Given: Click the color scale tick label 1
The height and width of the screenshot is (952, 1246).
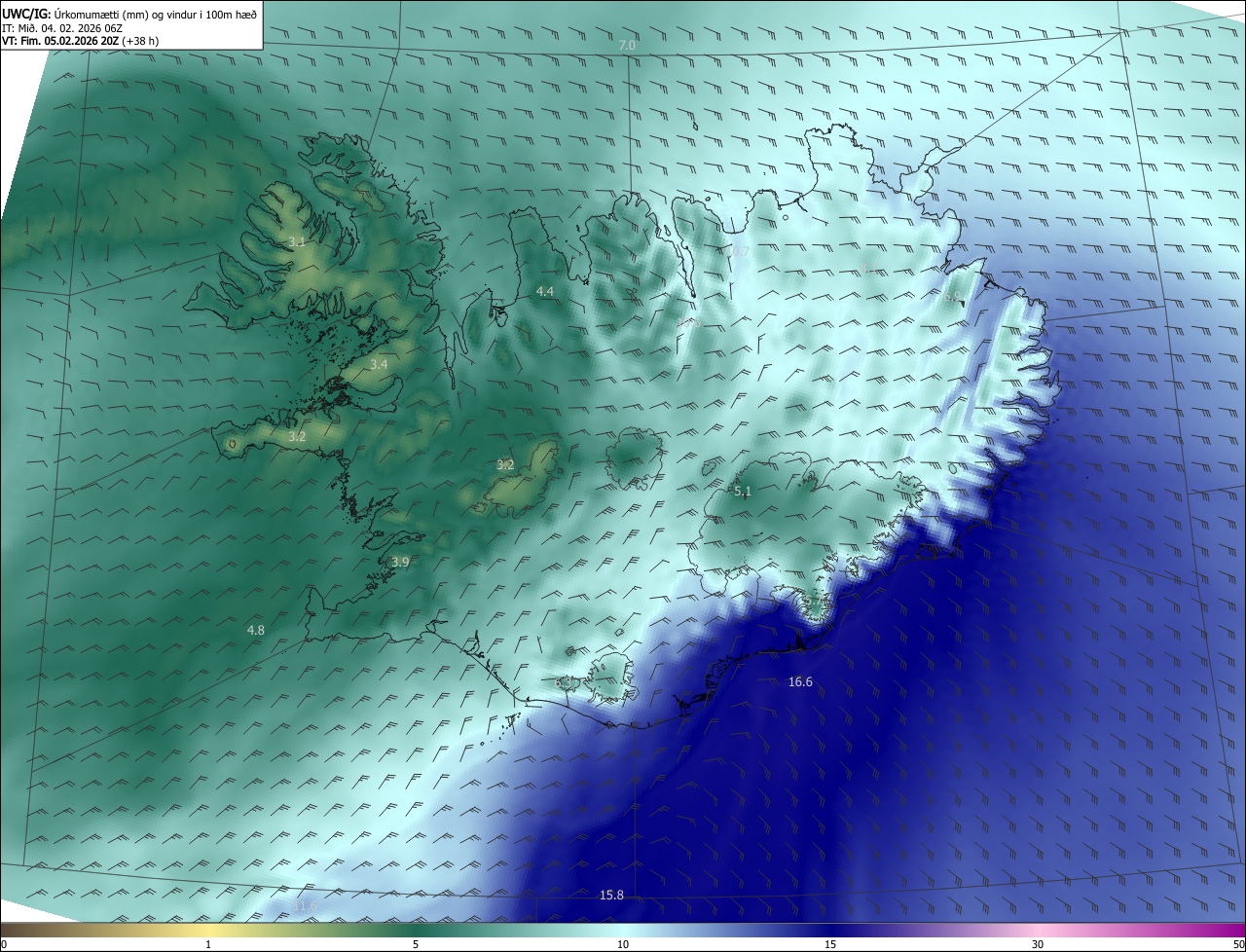Looking at the screenshot, I should click(x=208, y=945).
